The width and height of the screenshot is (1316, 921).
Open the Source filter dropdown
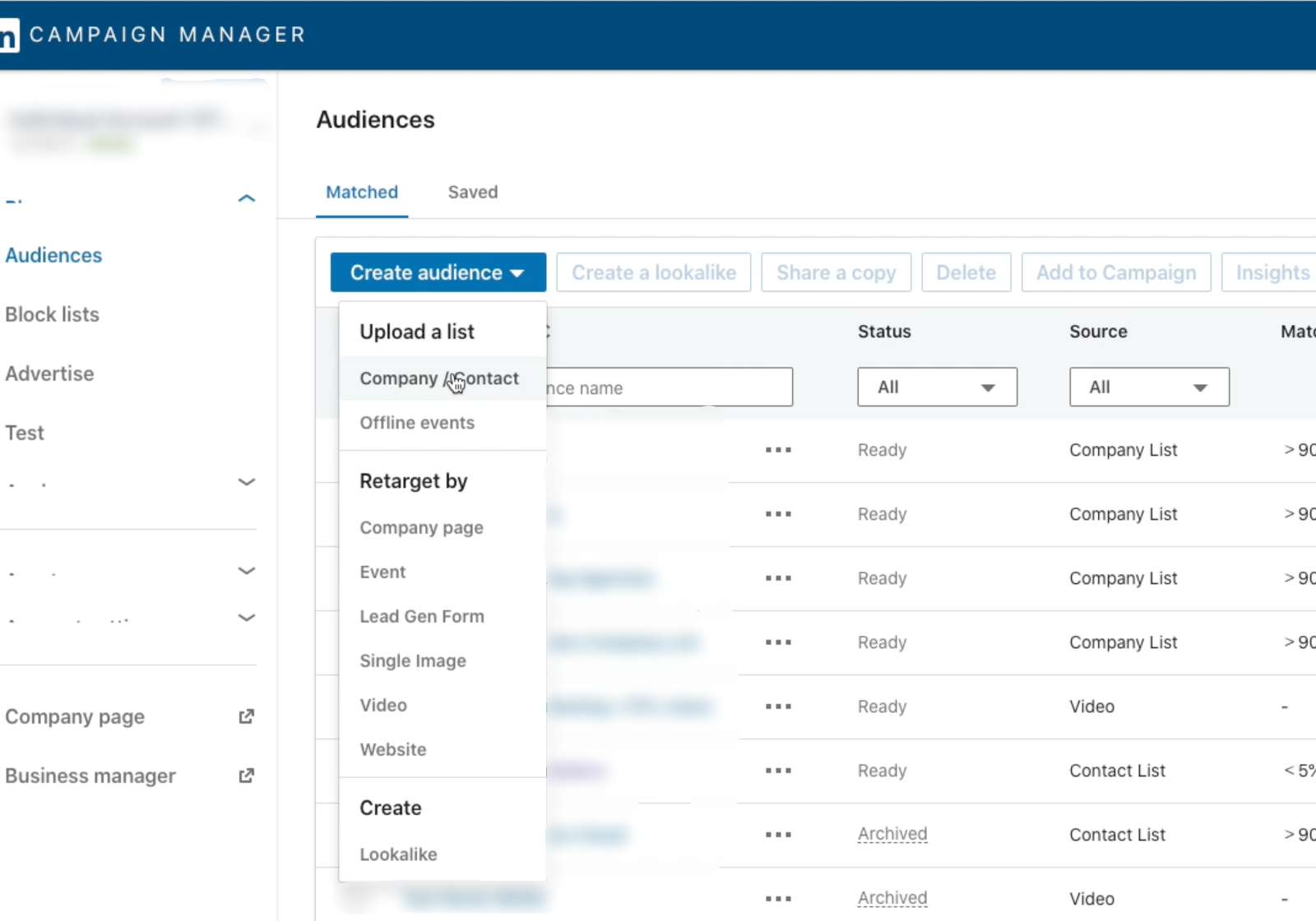1149,386
